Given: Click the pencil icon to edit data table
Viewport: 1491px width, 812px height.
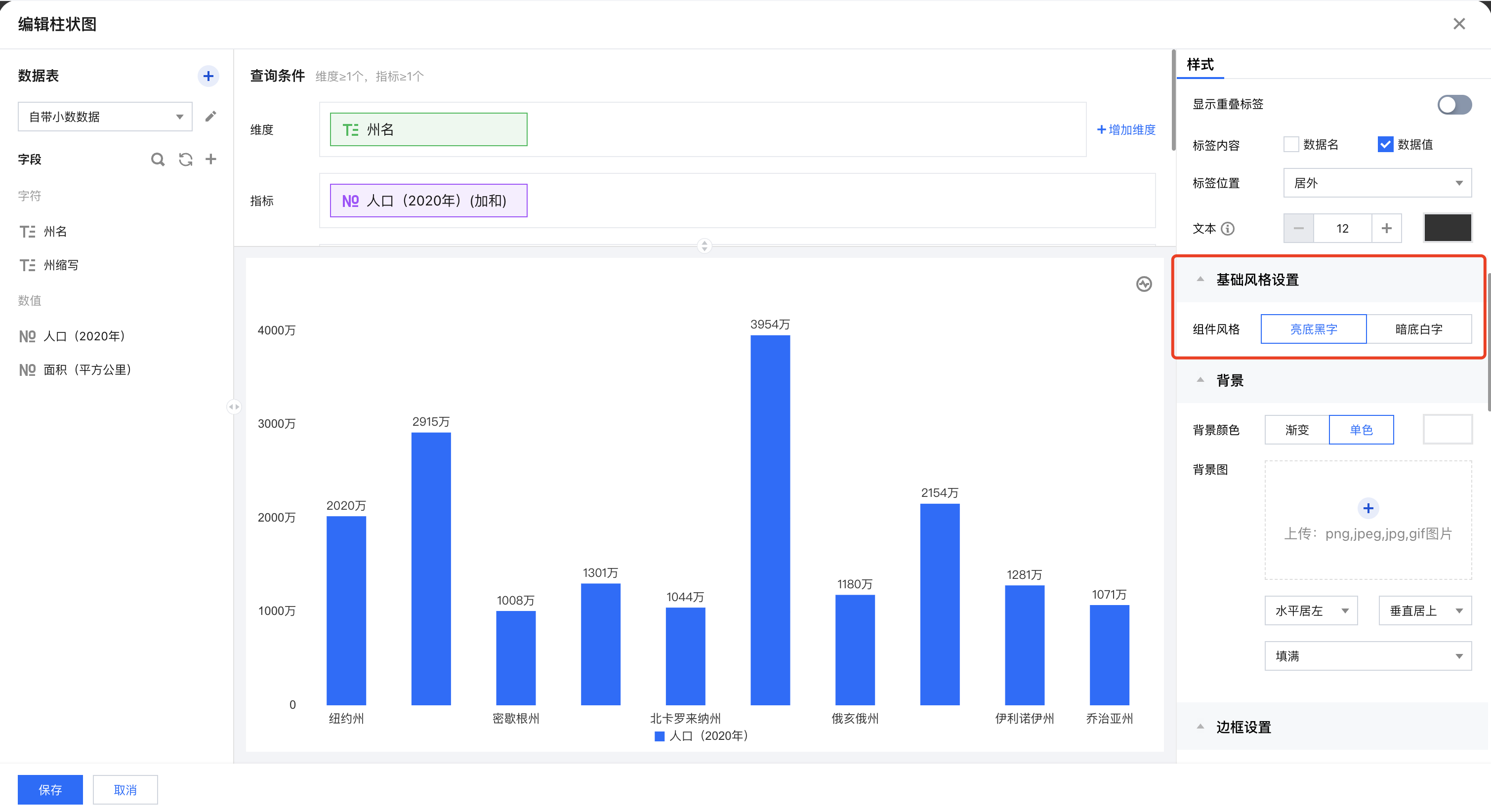Looking at the screenshot, I should (210, 117).
